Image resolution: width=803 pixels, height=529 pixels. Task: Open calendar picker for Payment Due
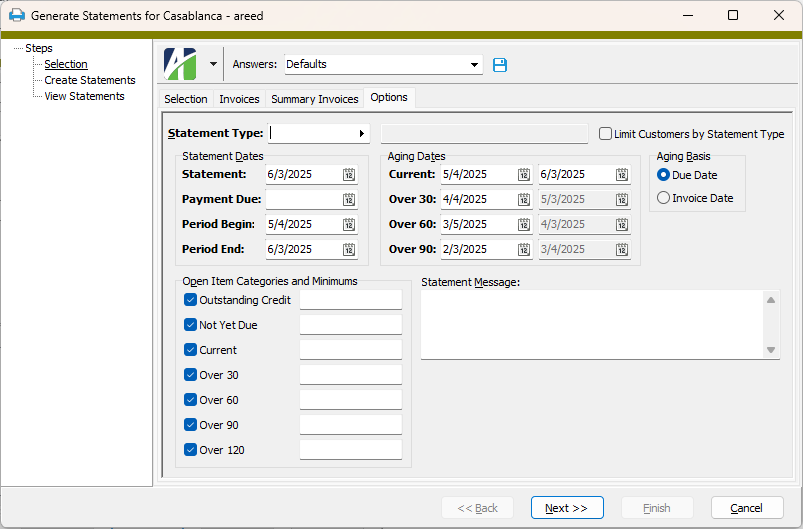[x=349, y=199]
